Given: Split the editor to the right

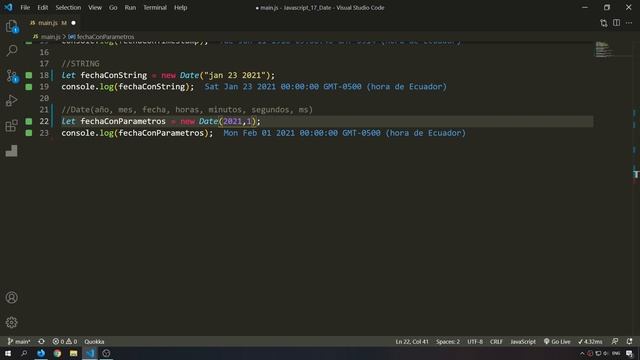Looking at the screenshot, I should (x=616, y=23).
